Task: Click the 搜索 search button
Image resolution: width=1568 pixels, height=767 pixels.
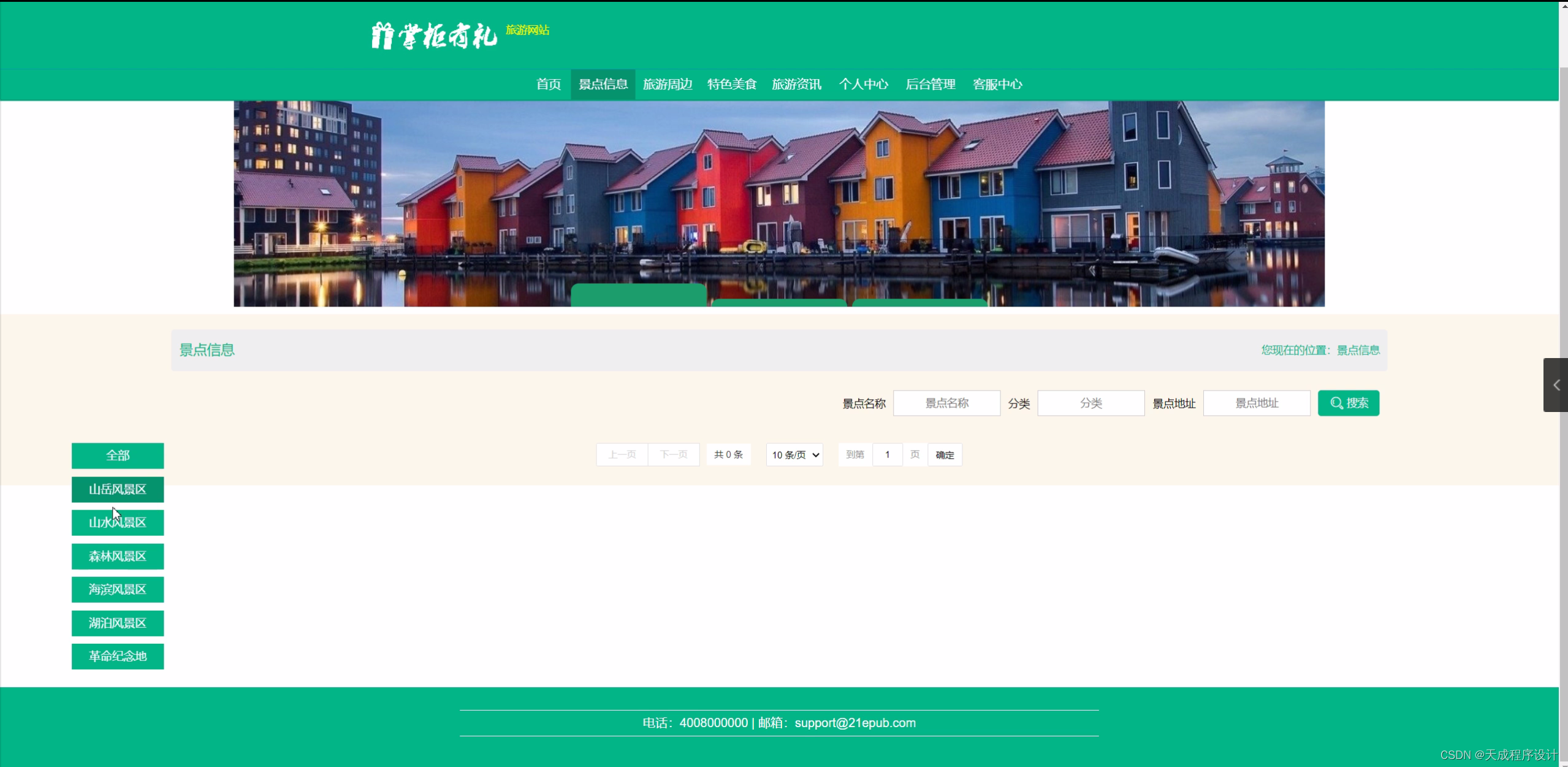Action: (x=1348, y=403)
